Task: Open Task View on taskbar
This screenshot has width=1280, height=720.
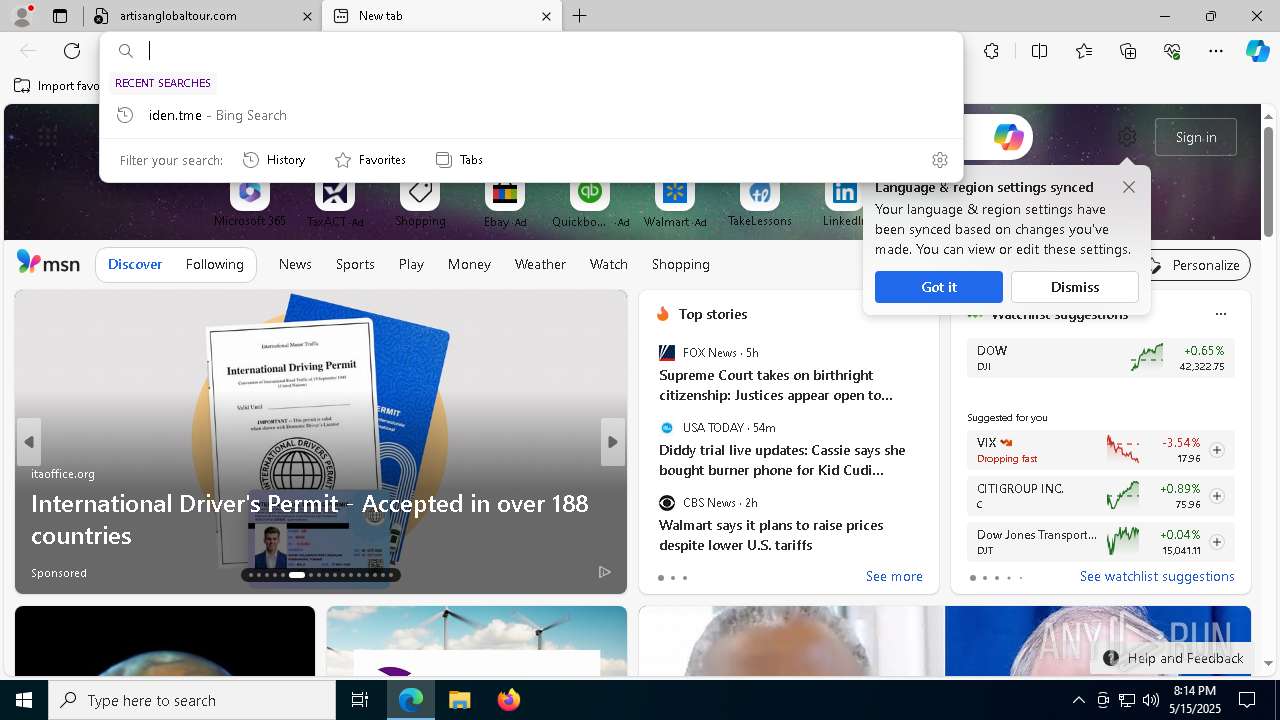Action: click(x=360, y=700)
